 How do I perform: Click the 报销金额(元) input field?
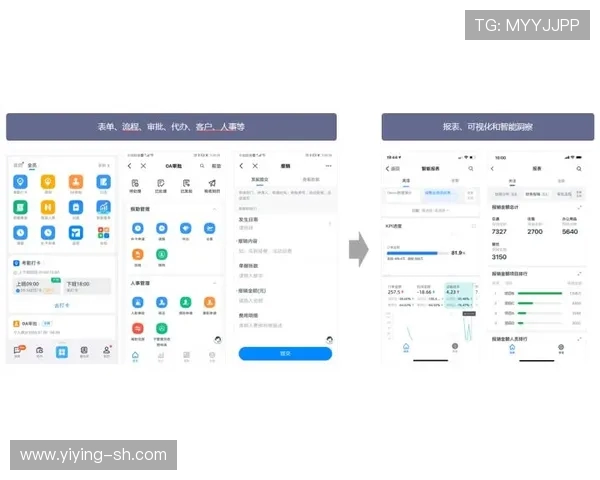point(285,296)
